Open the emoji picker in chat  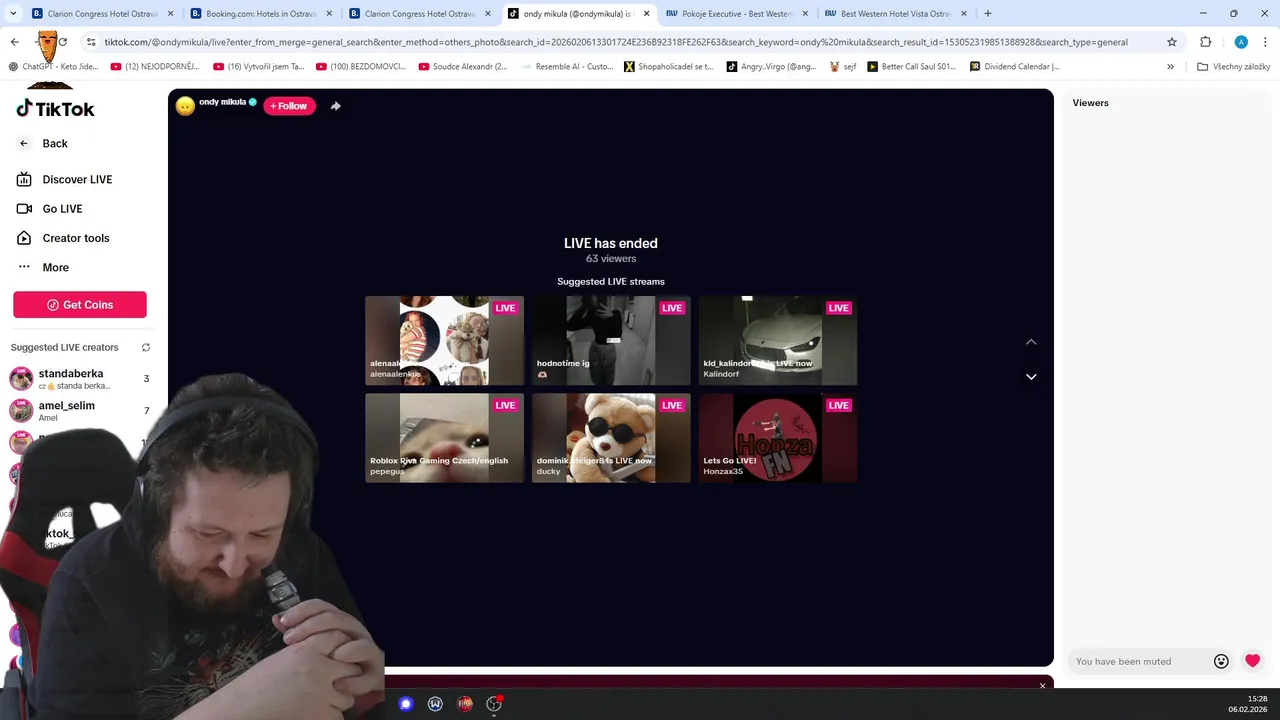(1221, 661)
